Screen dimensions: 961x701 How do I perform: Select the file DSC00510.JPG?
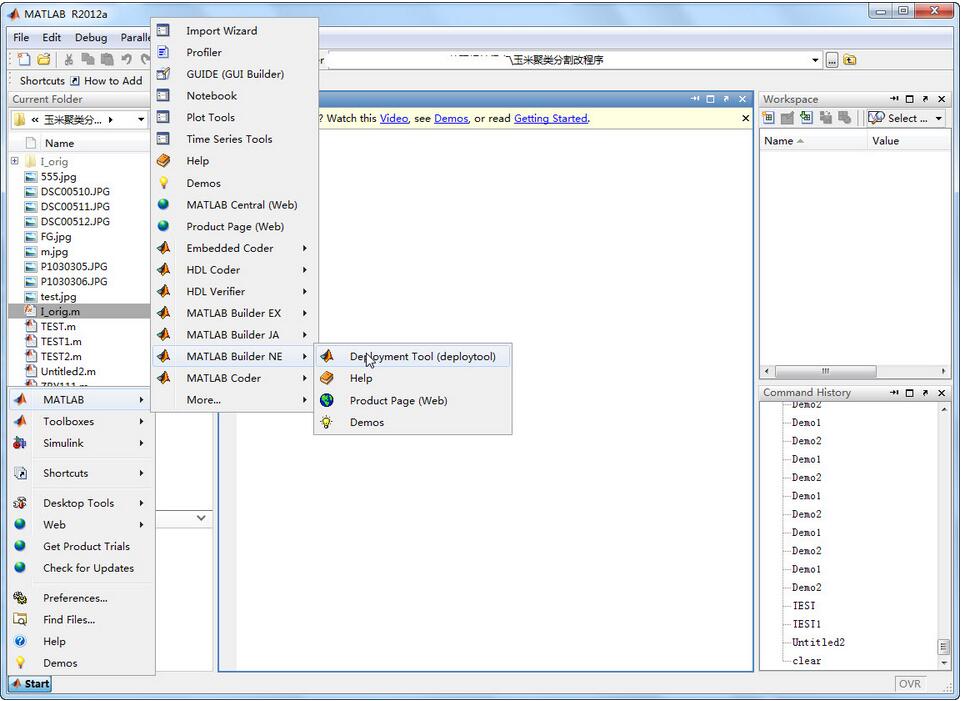pyautogui.click(x=75, y=191)
